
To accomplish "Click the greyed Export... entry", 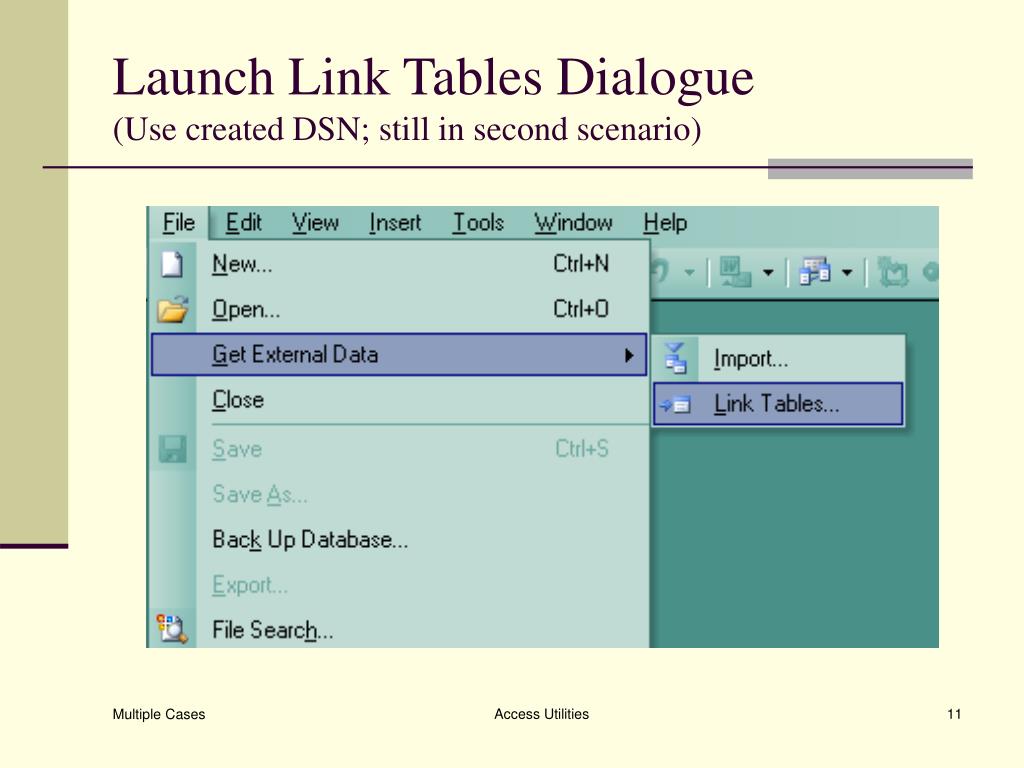I will pyautogui.click(x=399, y=585).
